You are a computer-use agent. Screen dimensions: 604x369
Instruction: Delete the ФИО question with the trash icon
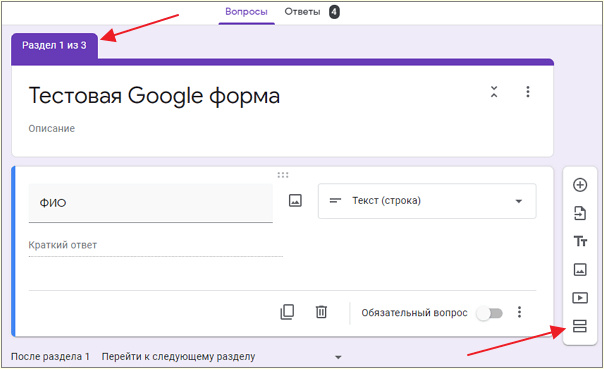[x=321, y=312]
